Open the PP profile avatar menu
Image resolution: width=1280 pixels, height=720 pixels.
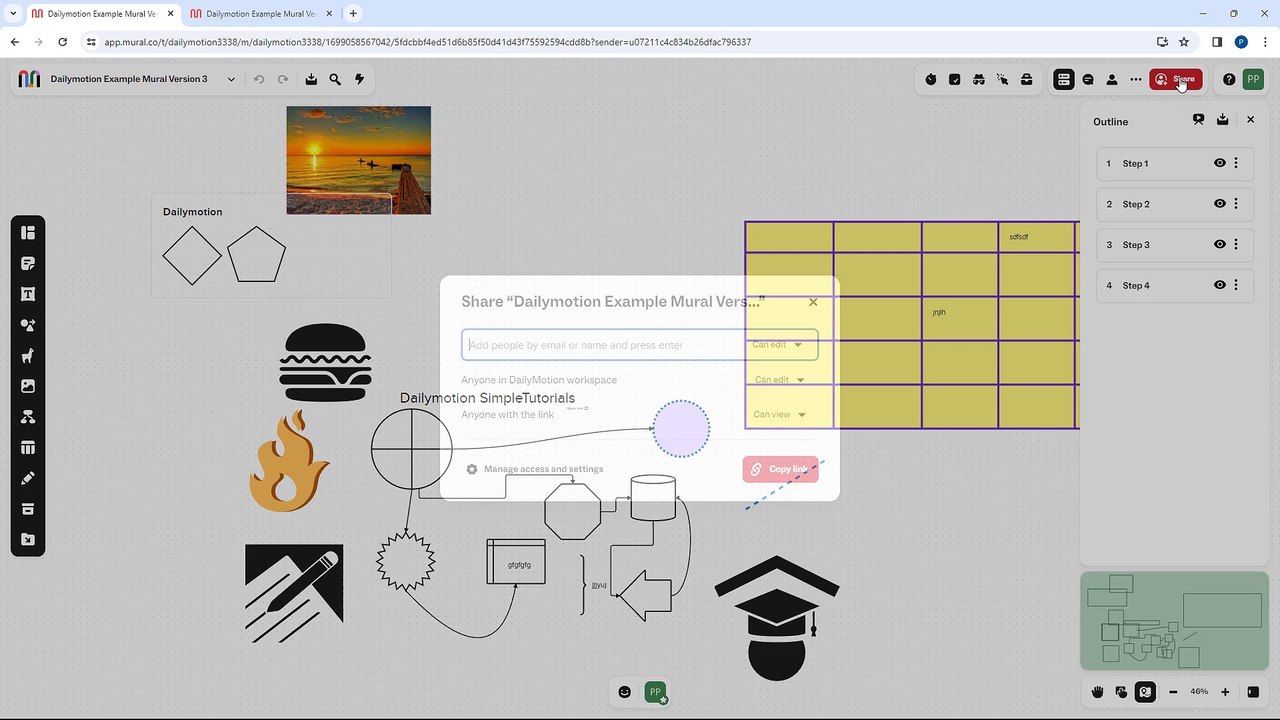pos(1253,79)
